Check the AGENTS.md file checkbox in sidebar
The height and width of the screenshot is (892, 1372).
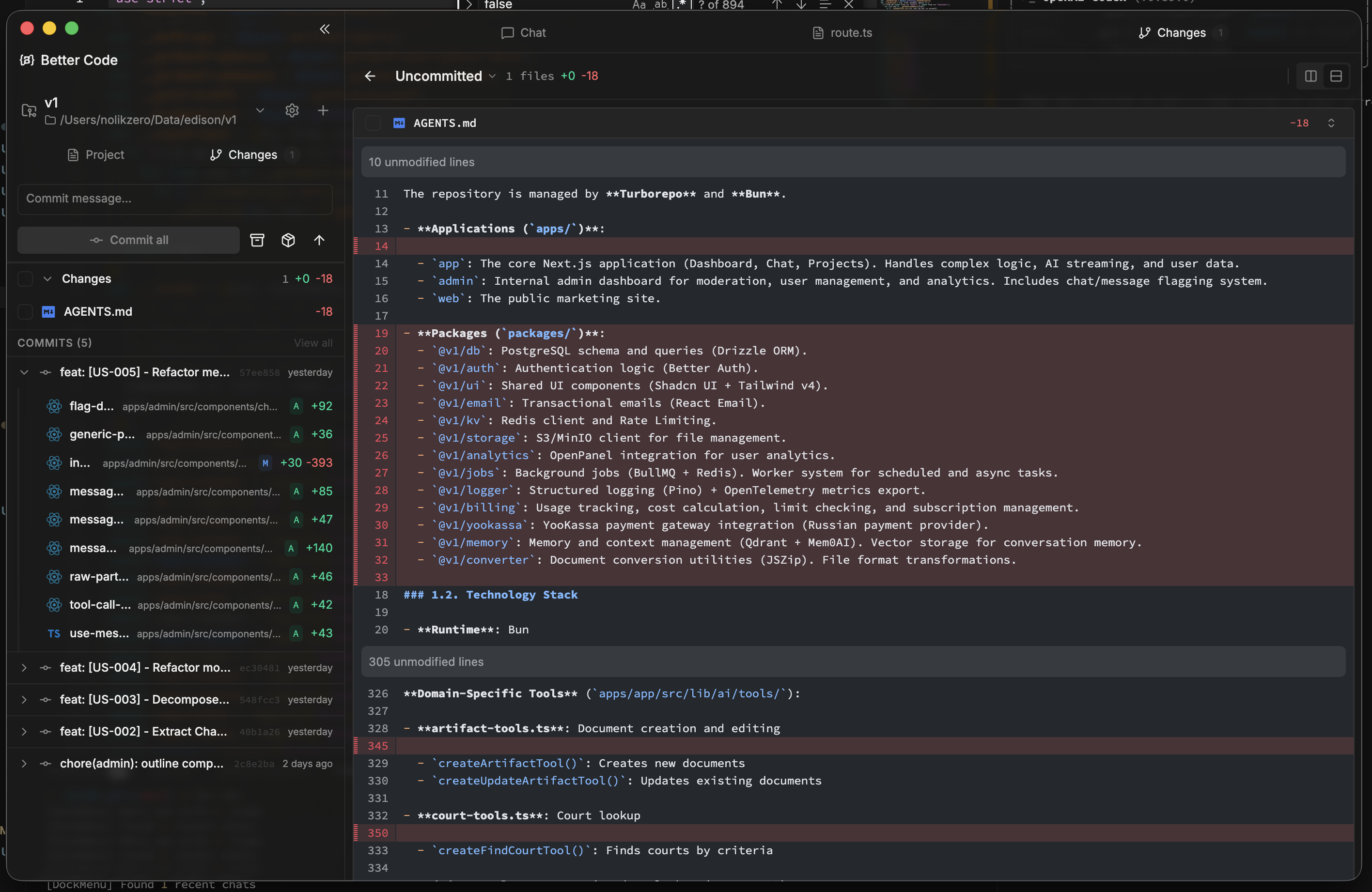(x=25, y=312)
